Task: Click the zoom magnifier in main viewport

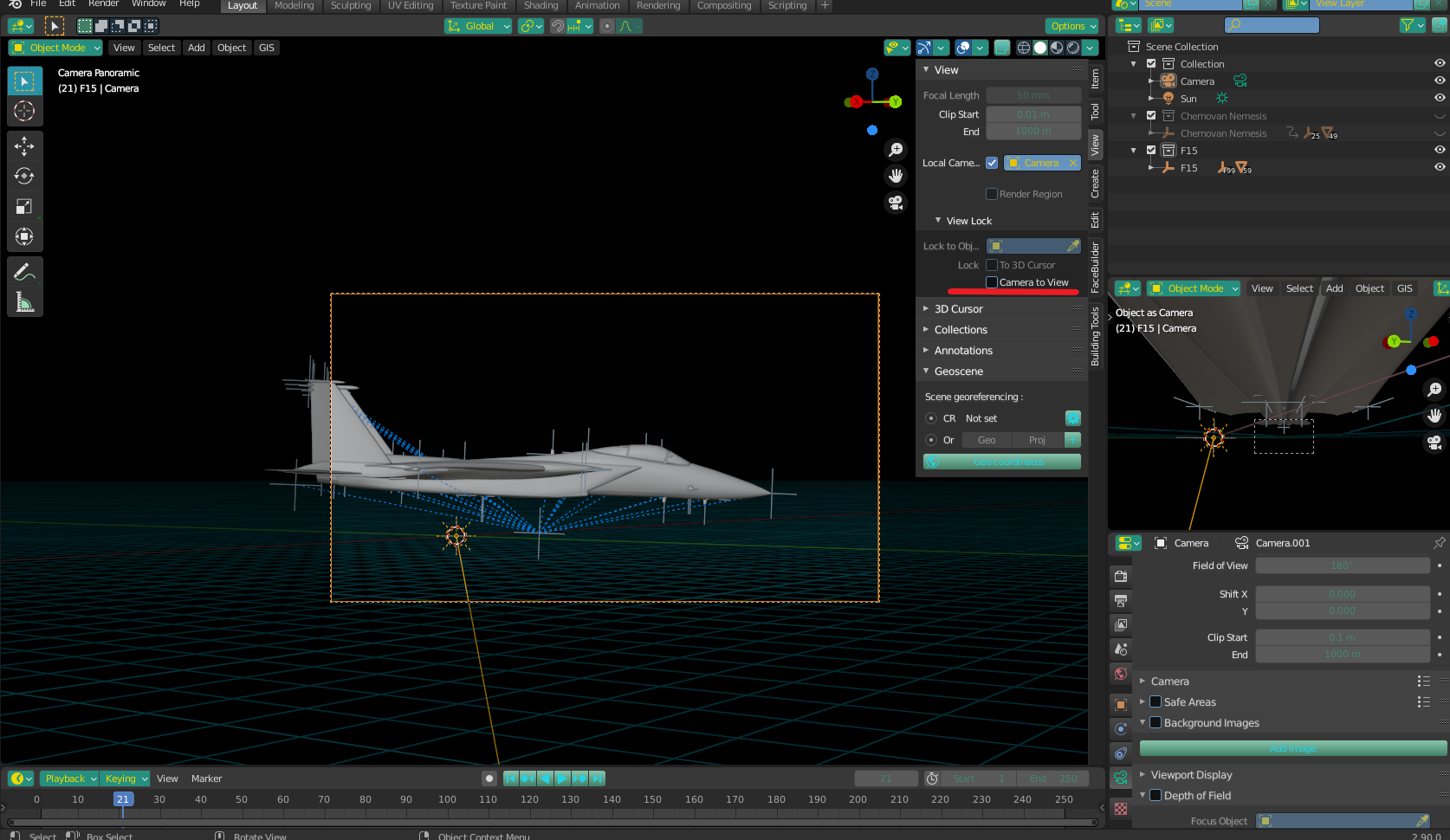Action: point(896,150)
